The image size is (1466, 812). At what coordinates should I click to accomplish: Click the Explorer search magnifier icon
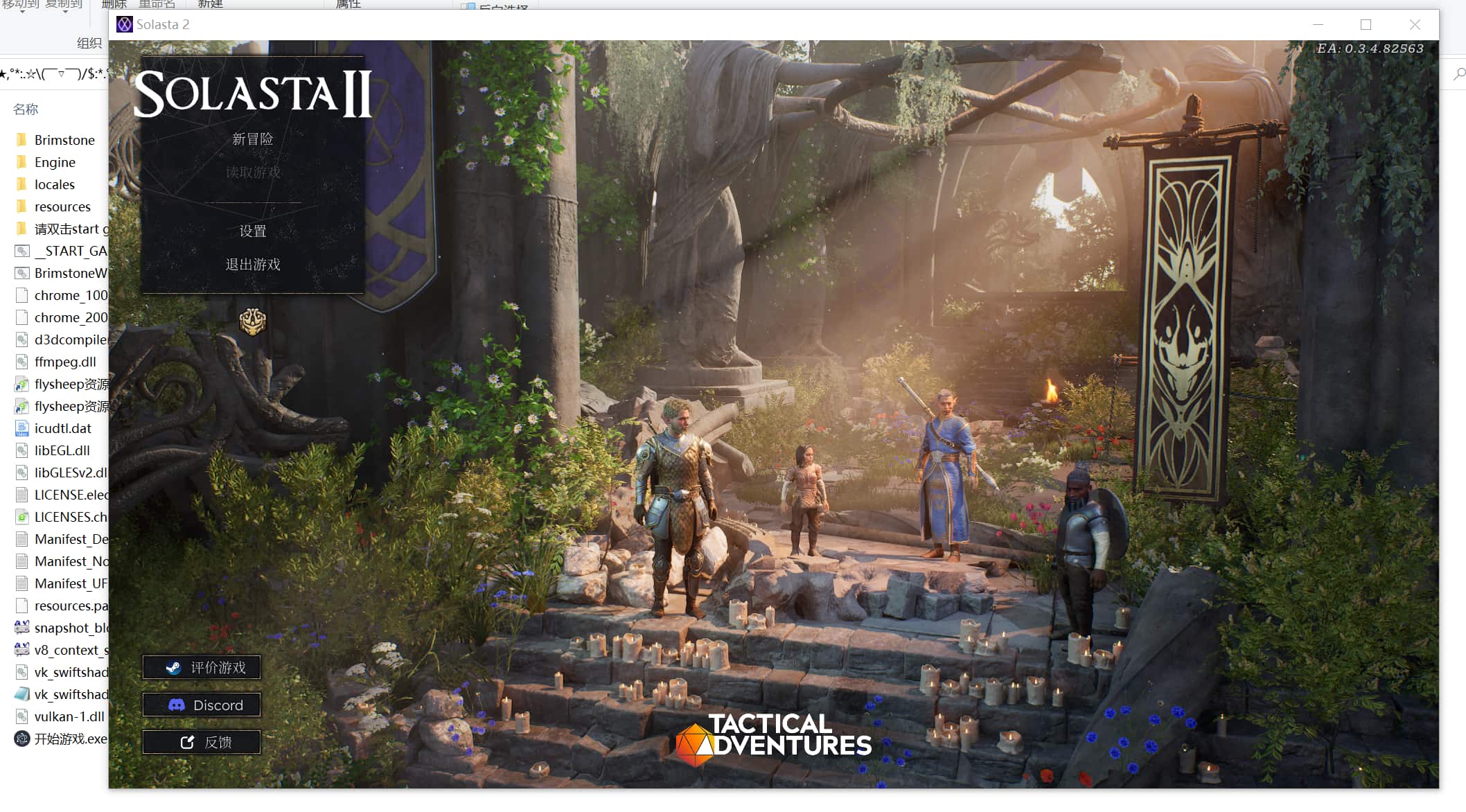pyautogui.click(x=1459, y=73)
